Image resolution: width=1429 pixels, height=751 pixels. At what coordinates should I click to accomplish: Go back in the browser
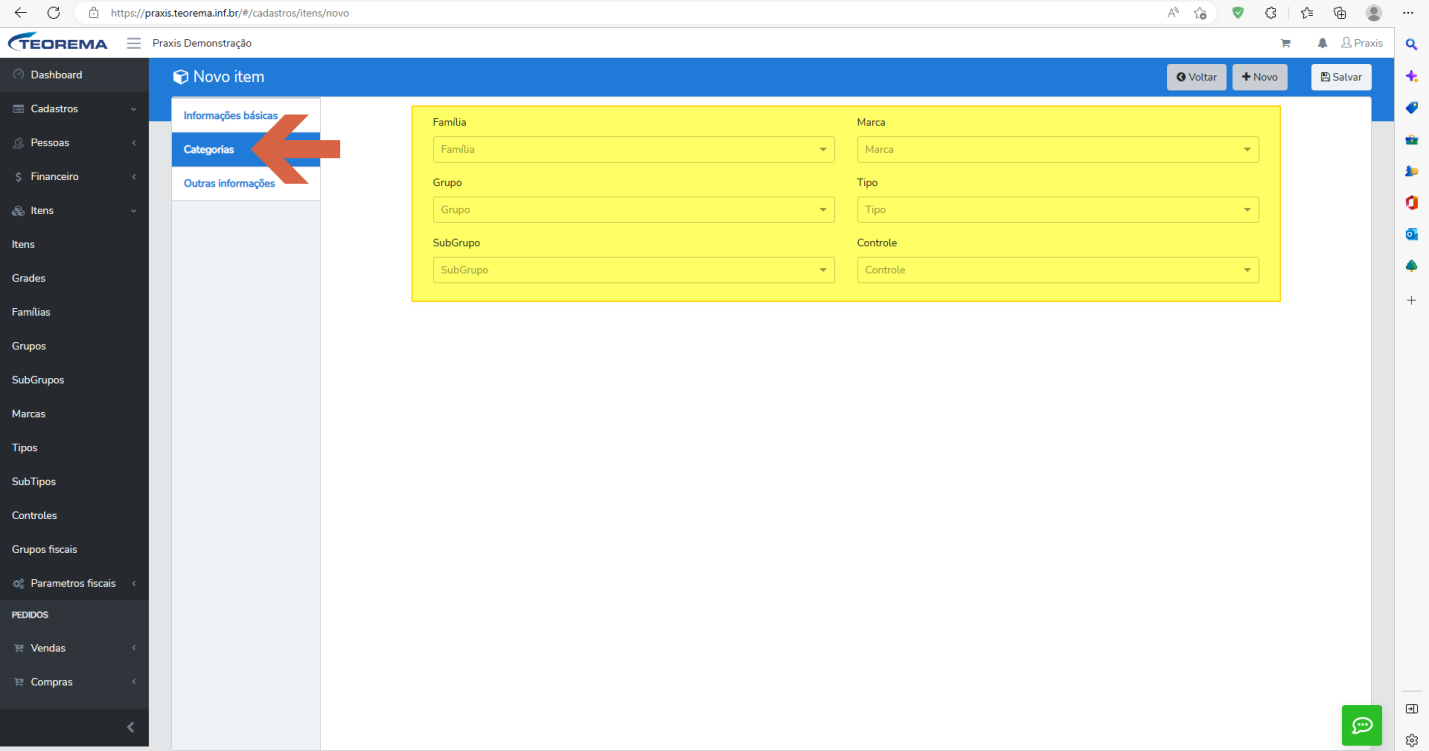point(20,13)
